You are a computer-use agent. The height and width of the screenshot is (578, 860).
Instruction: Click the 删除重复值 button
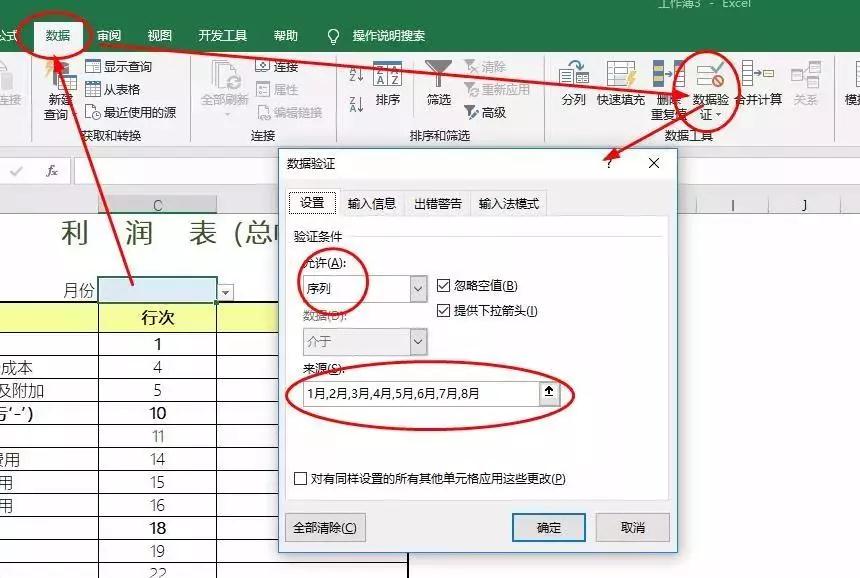point(669,90)
